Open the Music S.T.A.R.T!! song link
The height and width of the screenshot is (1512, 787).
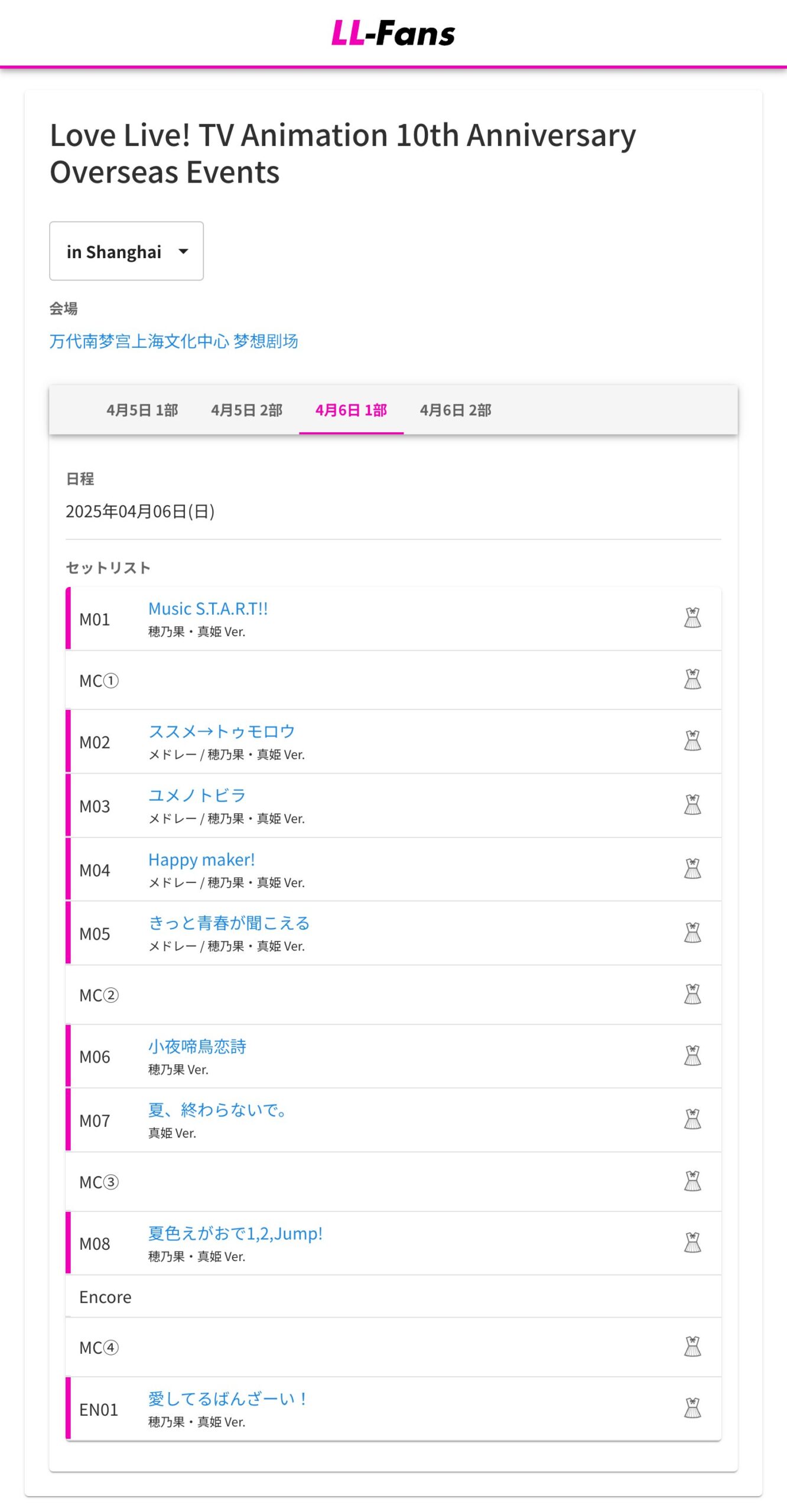208,608
